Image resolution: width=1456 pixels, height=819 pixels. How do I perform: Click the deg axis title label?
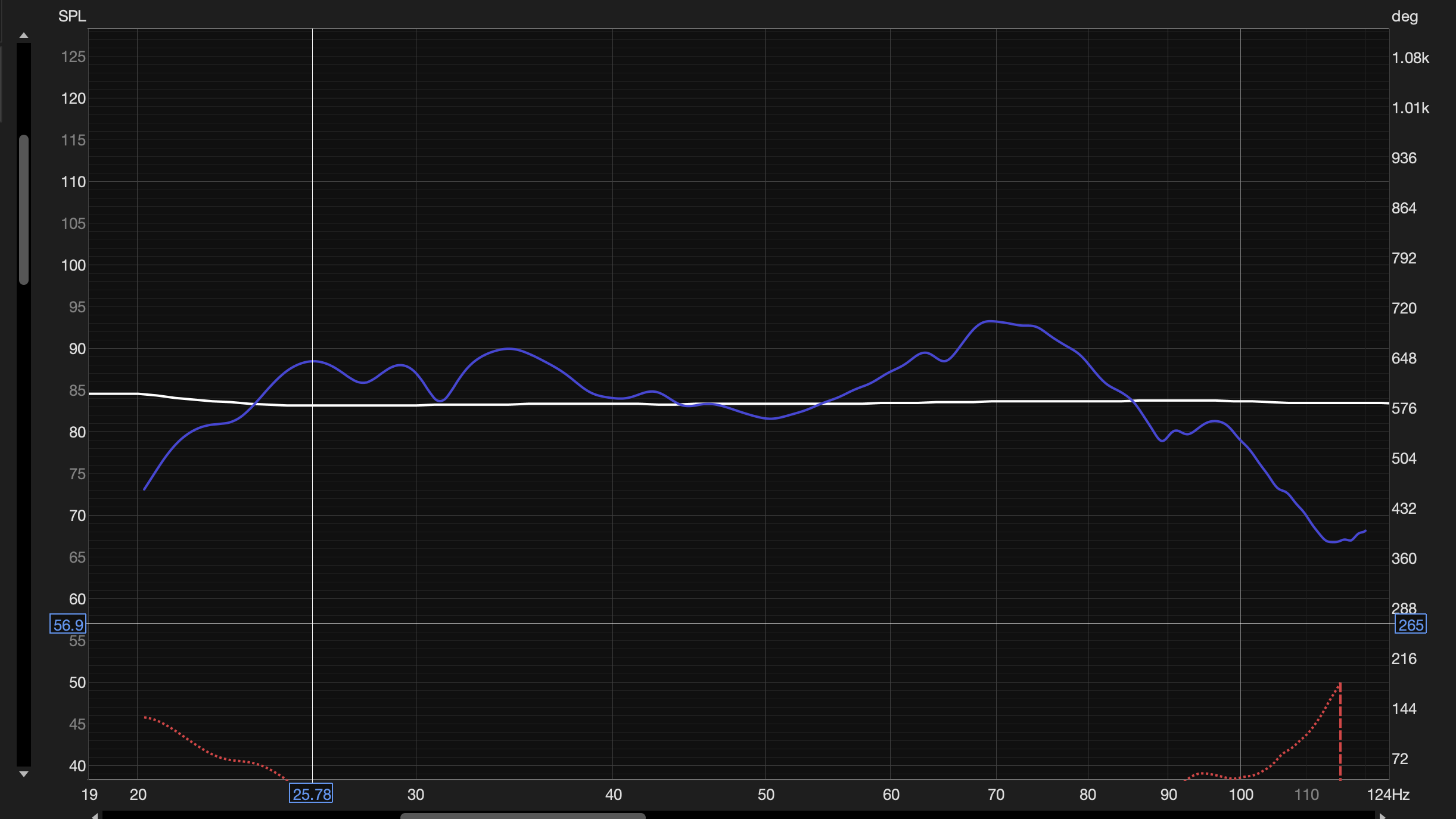click(1404, 16)
